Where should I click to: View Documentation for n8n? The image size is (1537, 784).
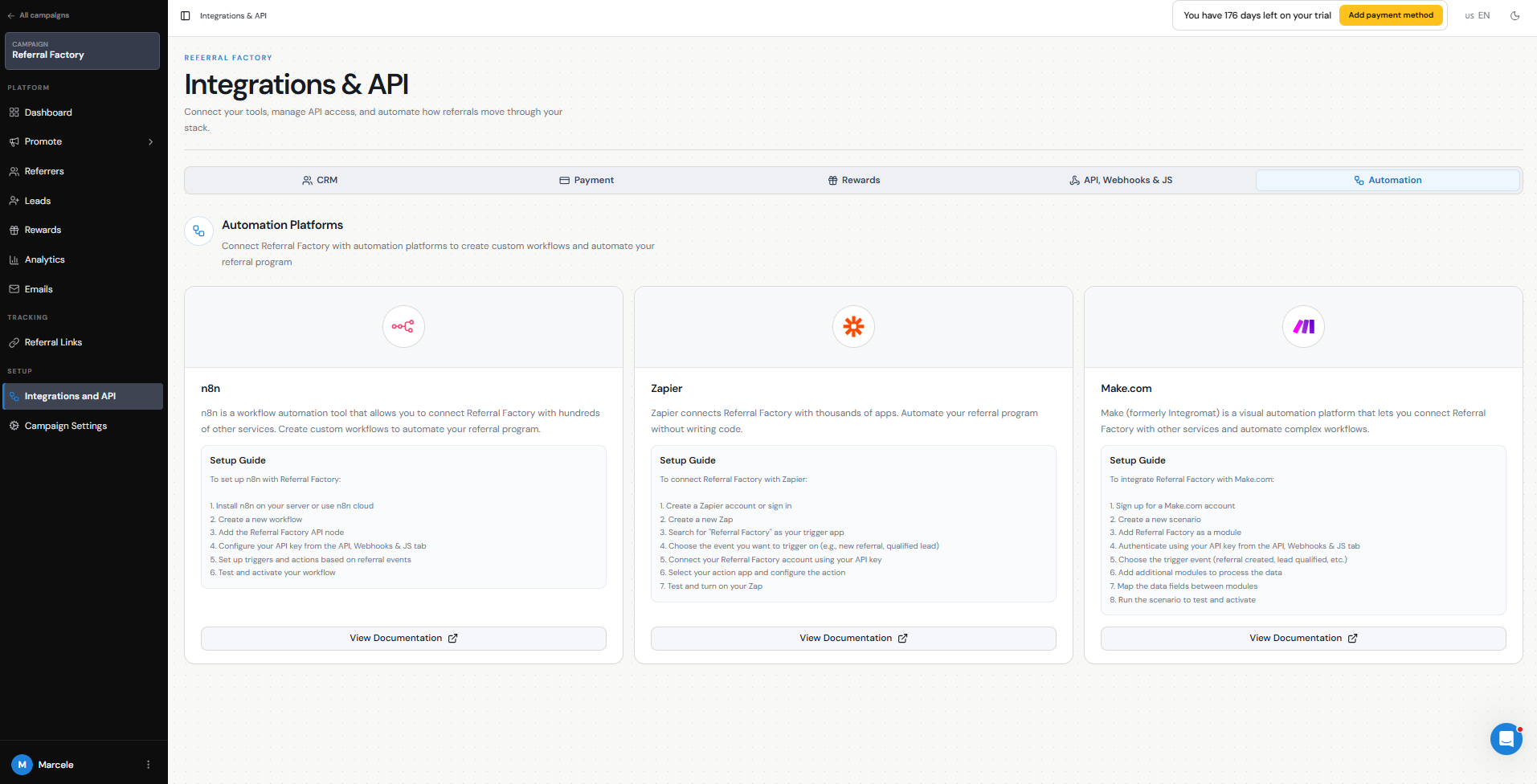click(x=403, y=639)
